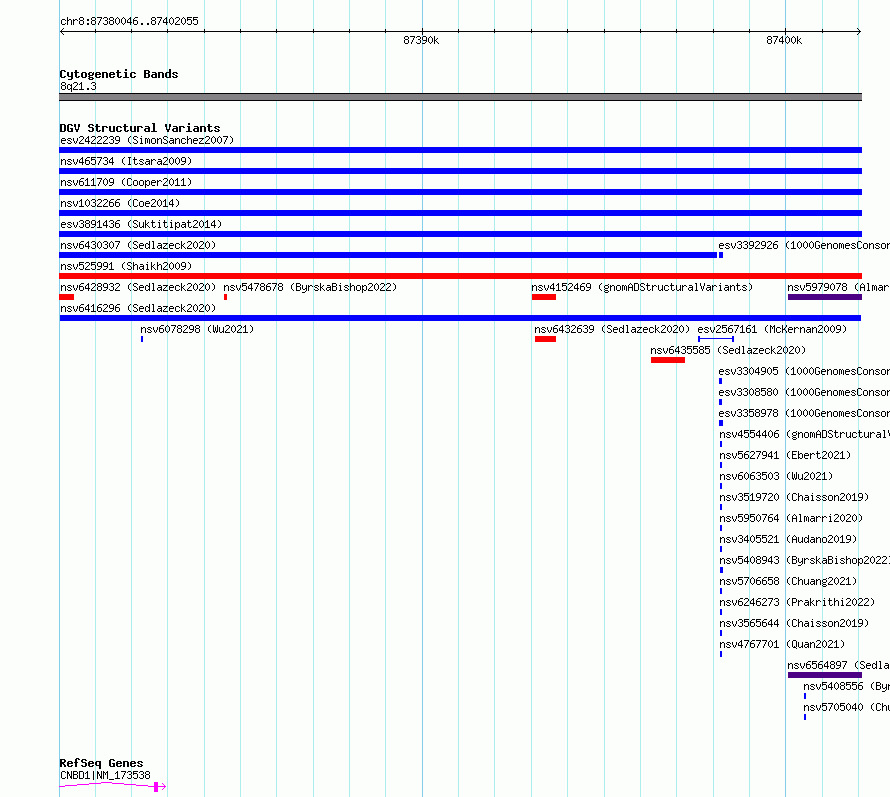The width and height of the screenshot is (890, 797).
Task: Select the red nsv4152469 gnomAD feature bar
Action: coord(544,297)
